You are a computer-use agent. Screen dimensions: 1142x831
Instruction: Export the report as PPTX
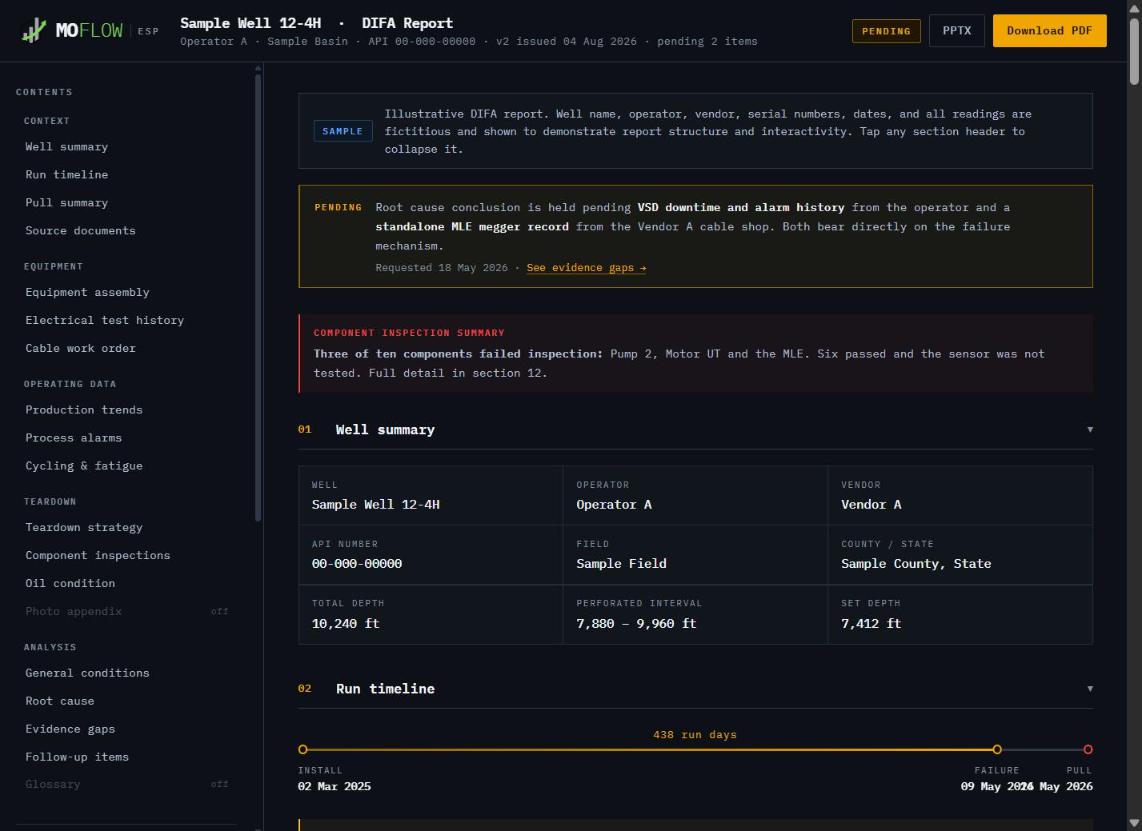coord(956,31)
